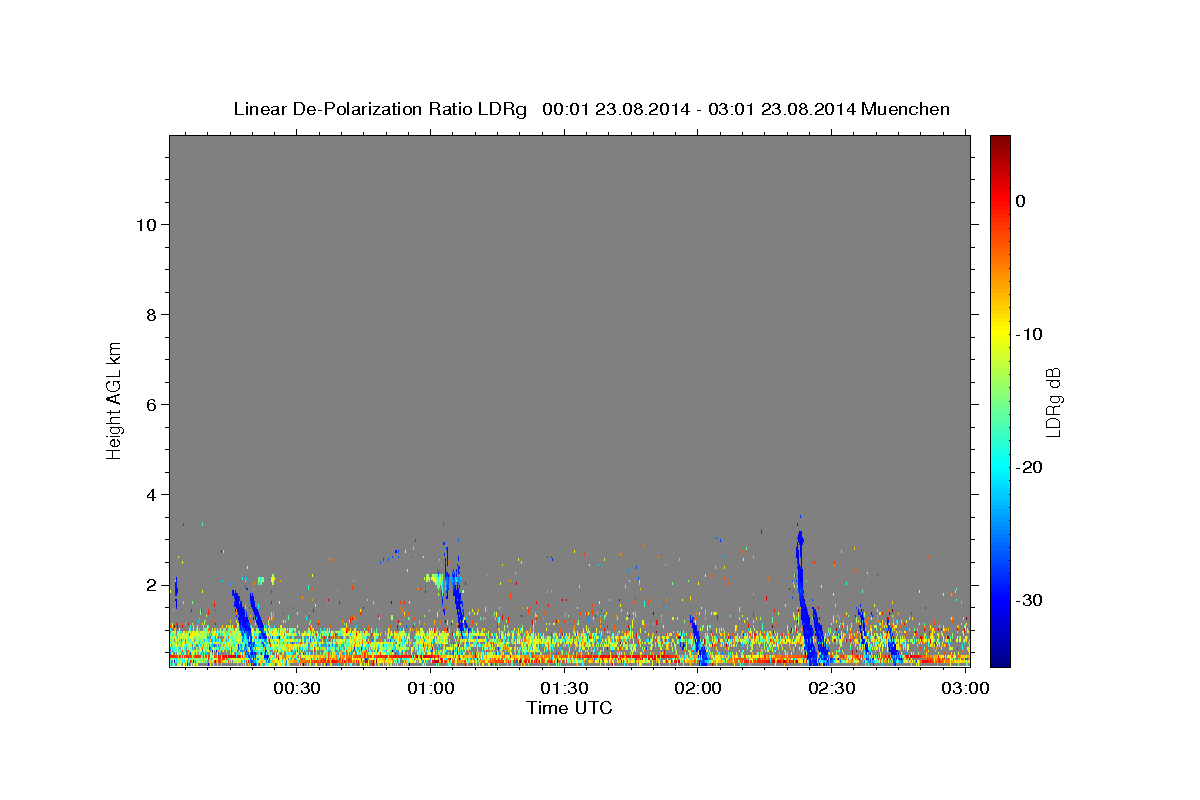Click the dark blue bottom of colorbar
1200x800 pixels.
tap(1000, 657)
